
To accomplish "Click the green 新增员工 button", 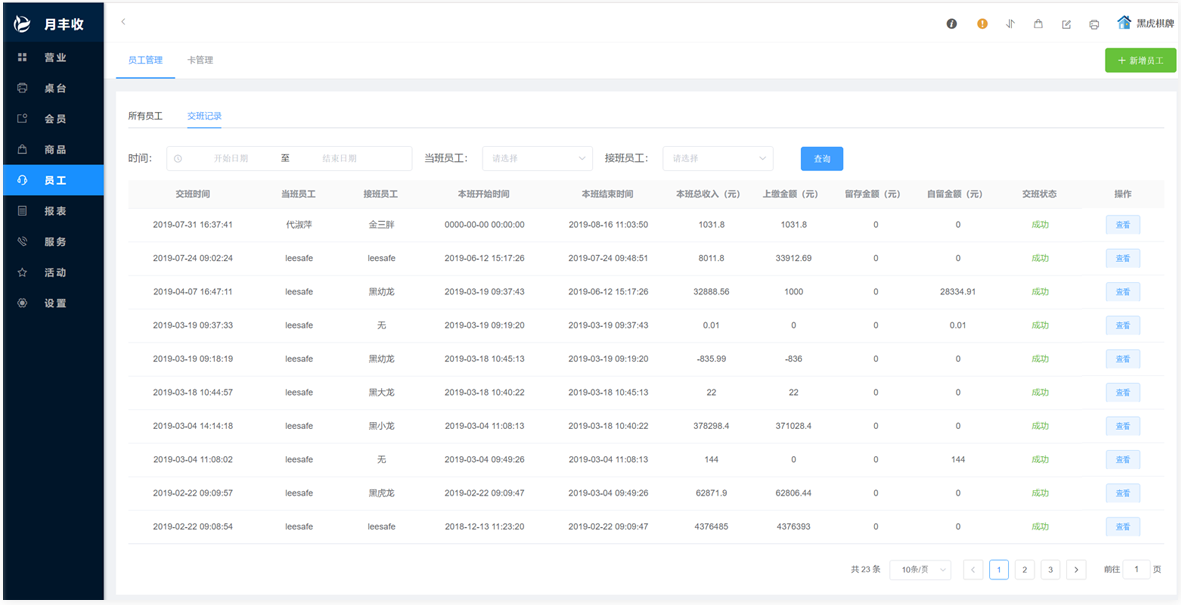I will point(1140,60).
